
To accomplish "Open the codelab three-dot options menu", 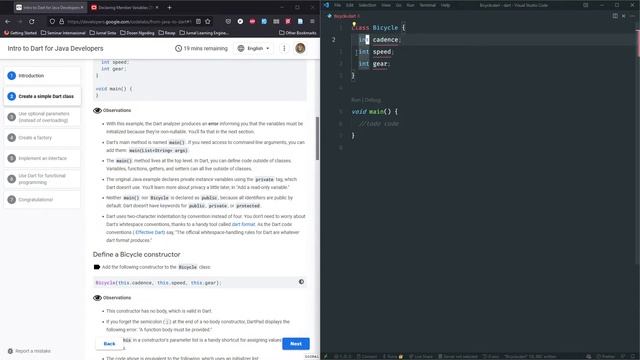I will tap(284, 48).
